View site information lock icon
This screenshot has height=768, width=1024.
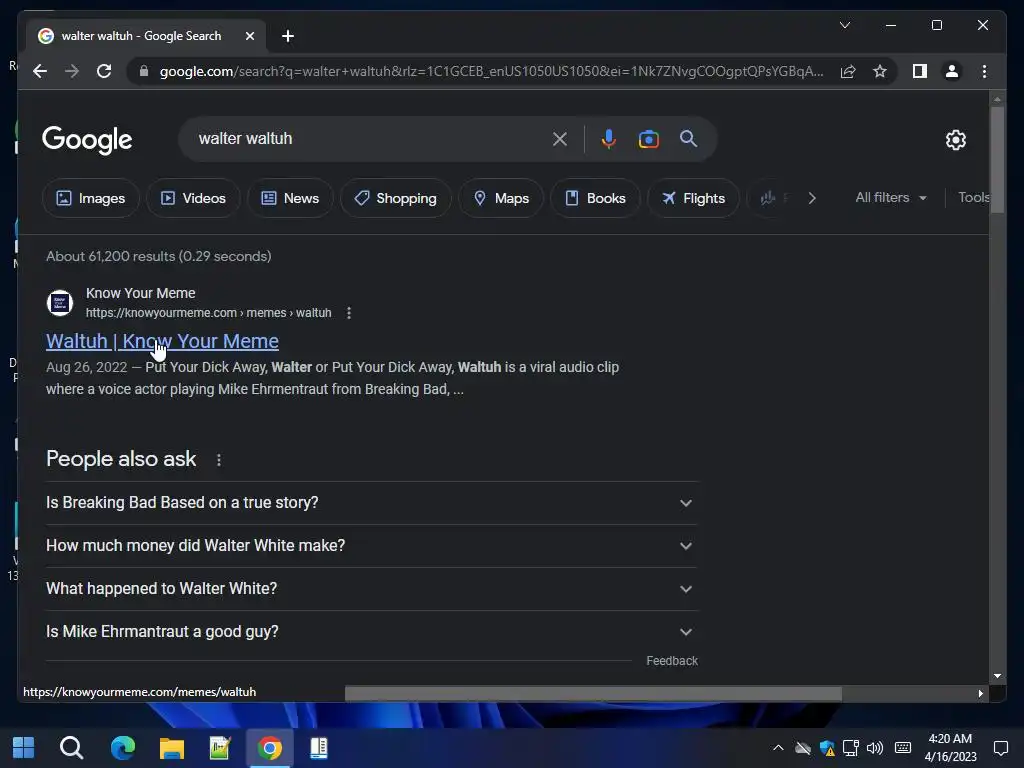[144, 71]
